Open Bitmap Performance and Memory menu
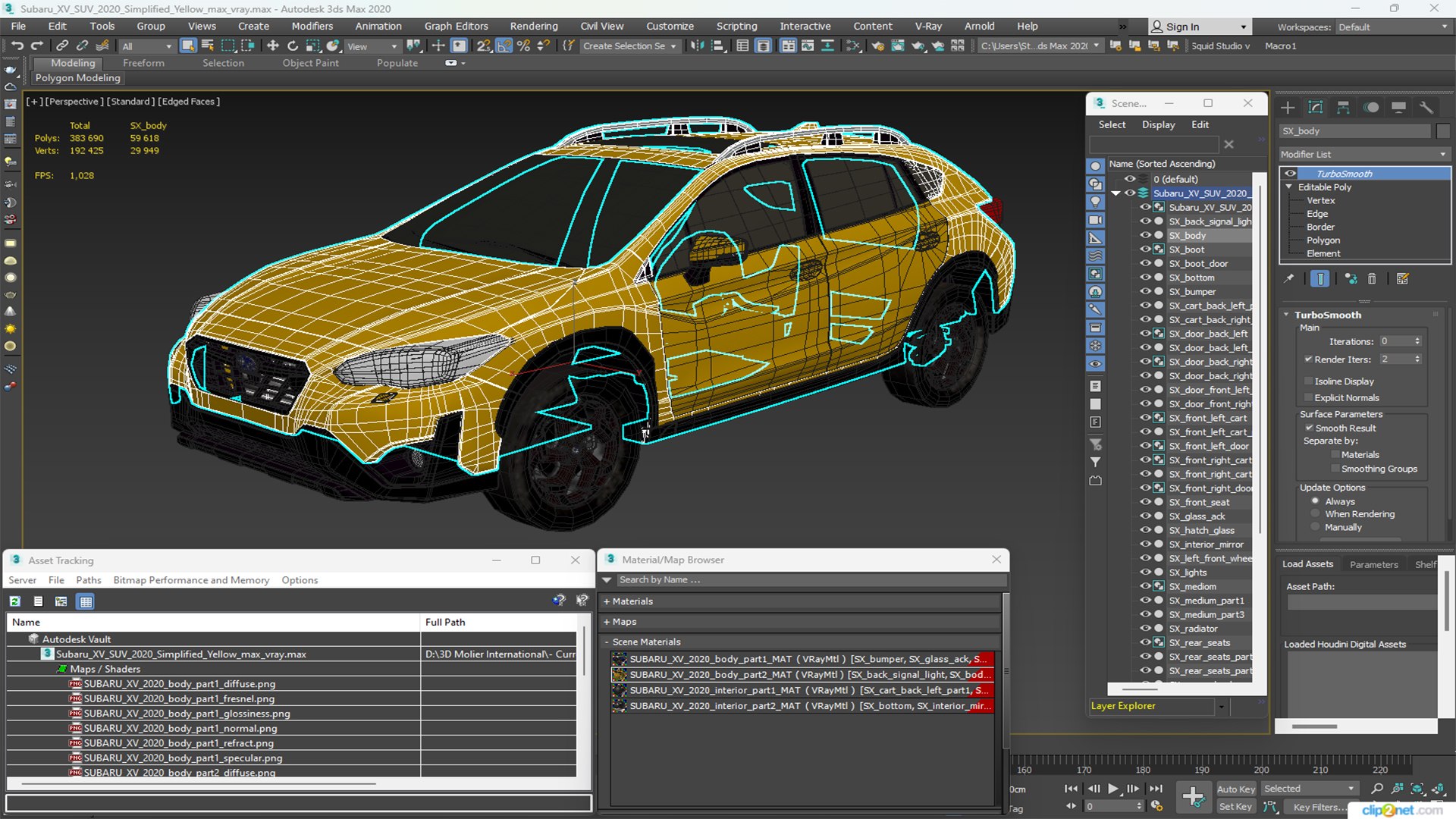 (x=191, y=580)
